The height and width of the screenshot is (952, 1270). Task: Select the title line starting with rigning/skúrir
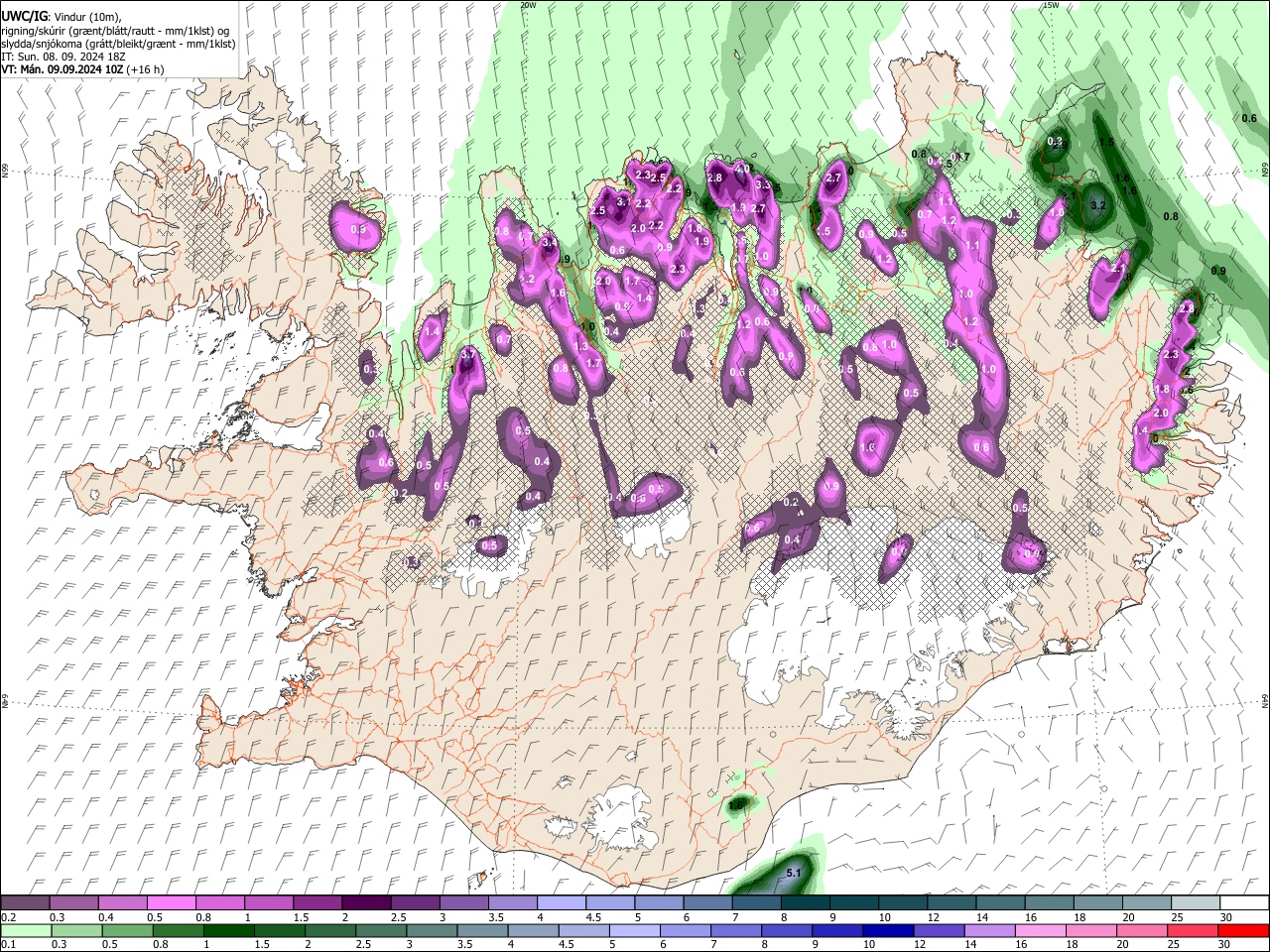115,31
